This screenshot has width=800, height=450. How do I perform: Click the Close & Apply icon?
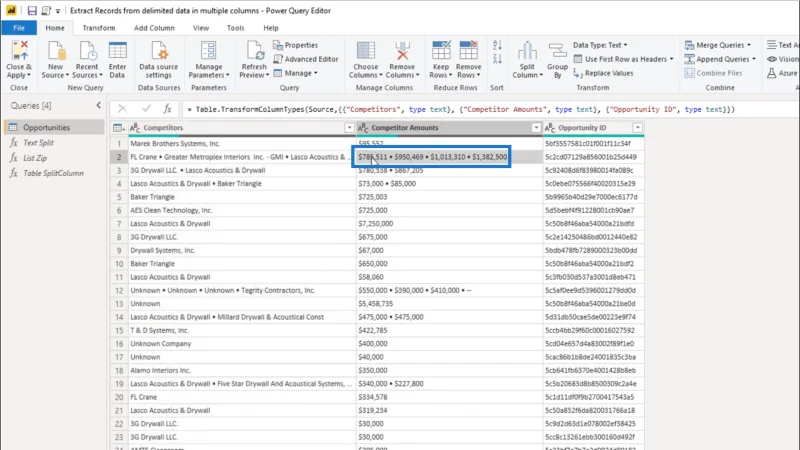pyautogui.click(x=19, y=51)
